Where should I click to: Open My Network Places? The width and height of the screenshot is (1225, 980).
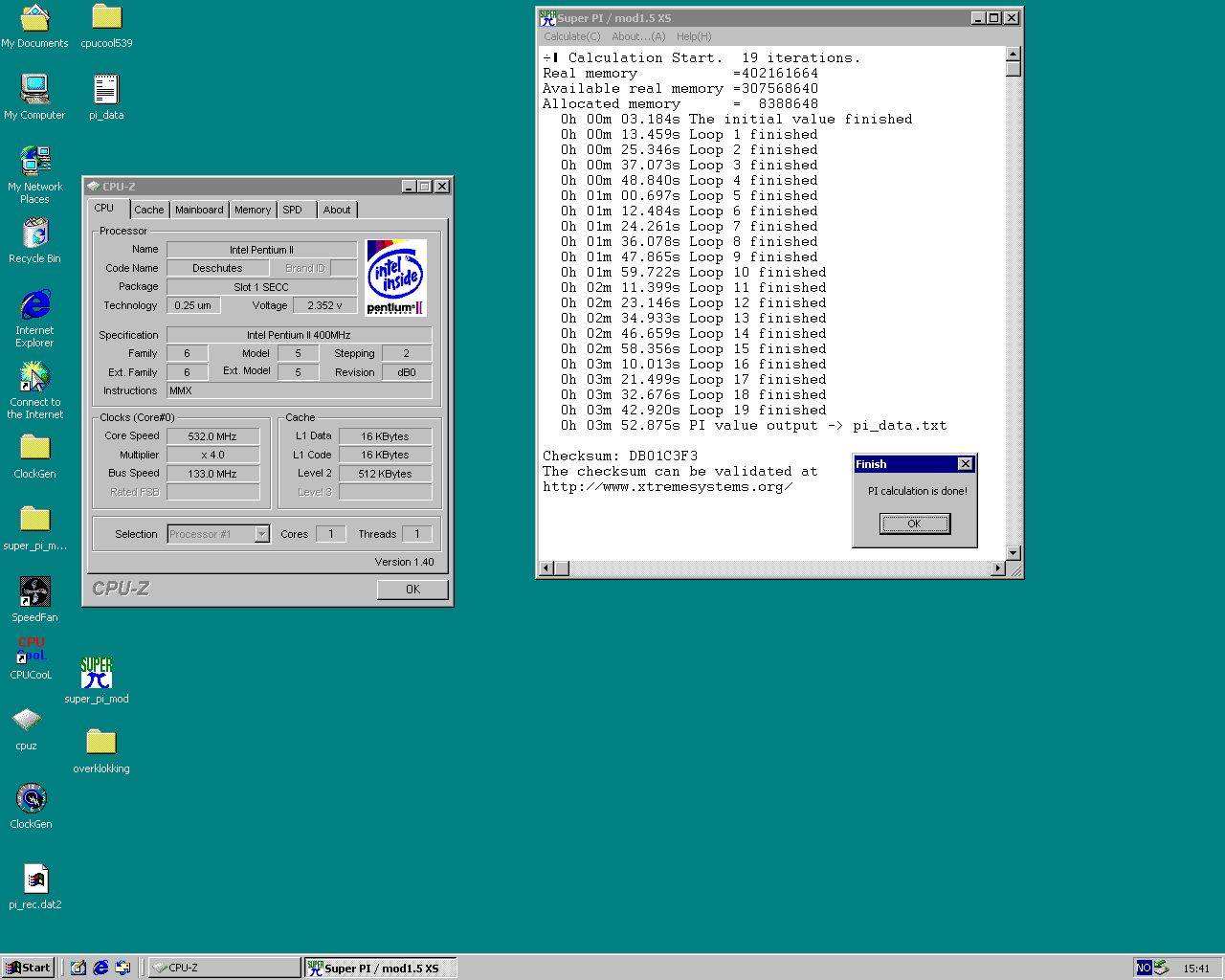click(34, 174)
